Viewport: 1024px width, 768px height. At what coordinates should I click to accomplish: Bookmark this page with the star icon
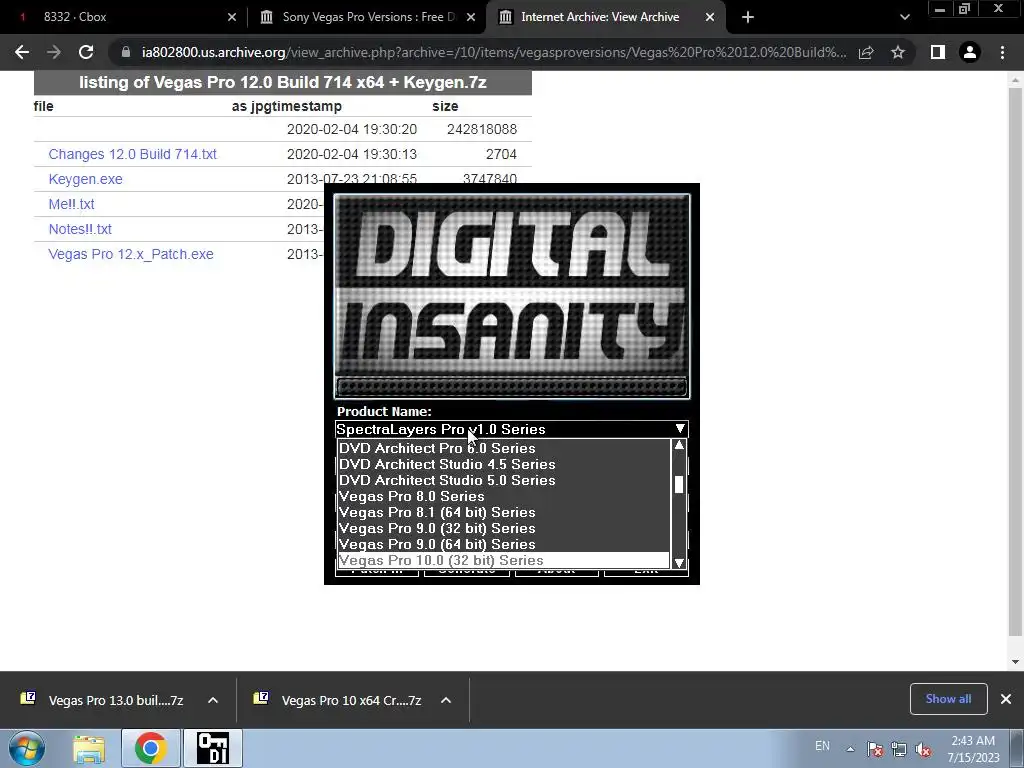(898, 52)
